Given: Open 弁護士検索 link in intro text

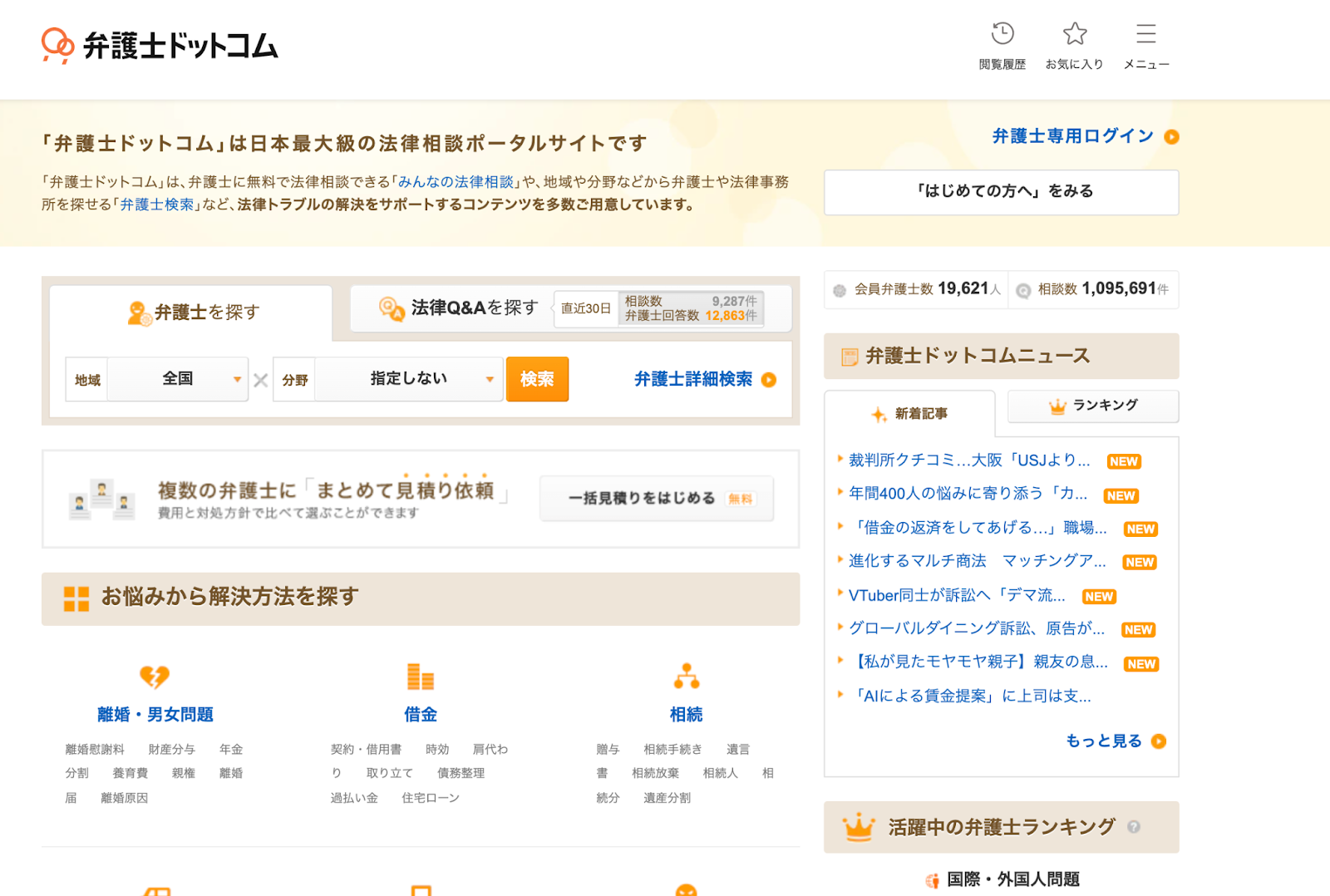Looking at the screenshot, I should pos(156,204).
